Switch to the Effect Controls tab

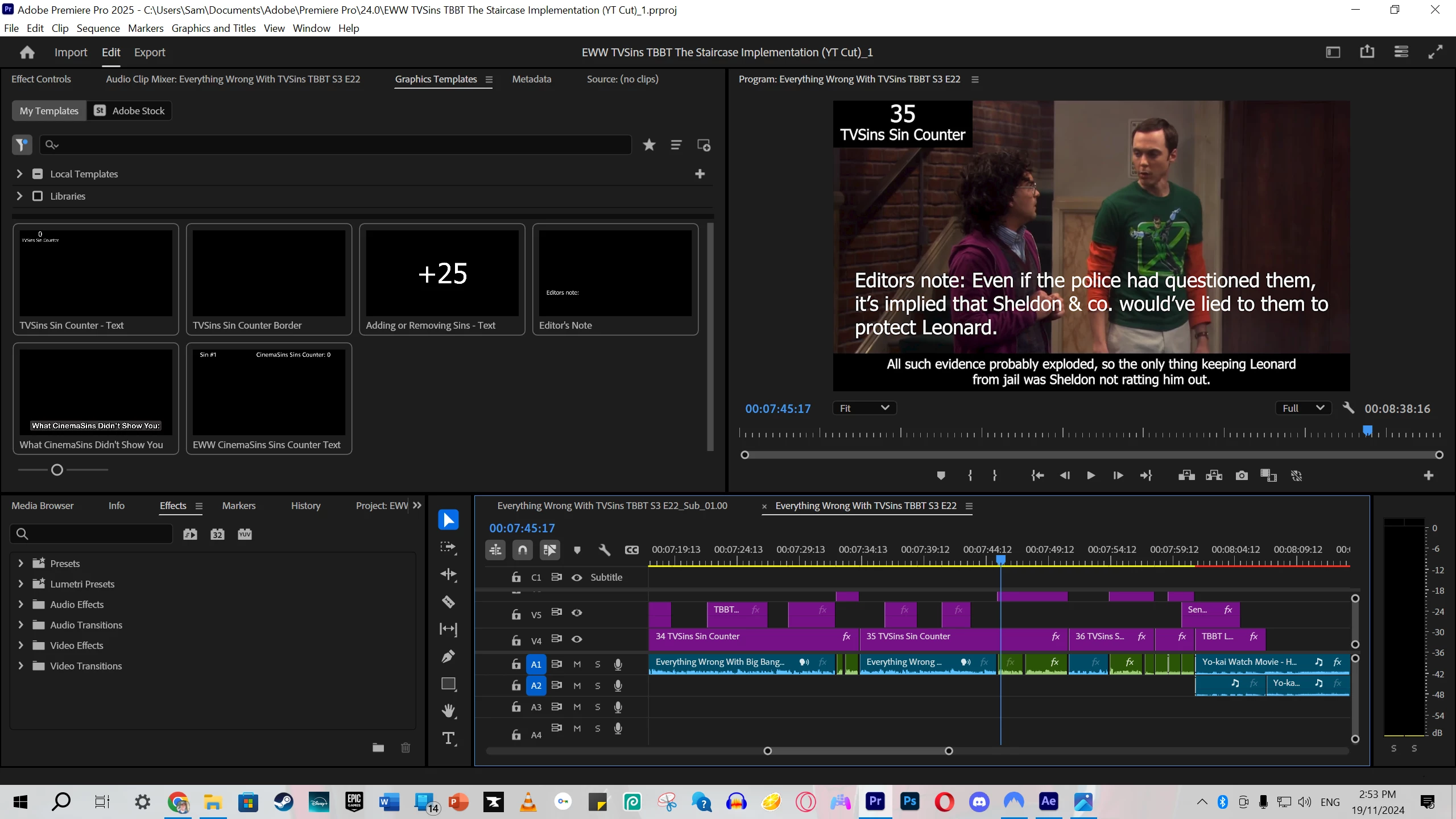tap(41, 79)
